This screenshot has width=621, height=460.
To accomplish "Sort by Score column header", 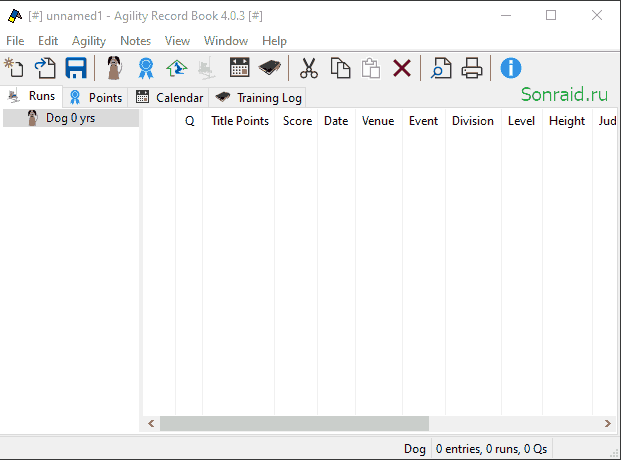I will [x=297, y=121].
